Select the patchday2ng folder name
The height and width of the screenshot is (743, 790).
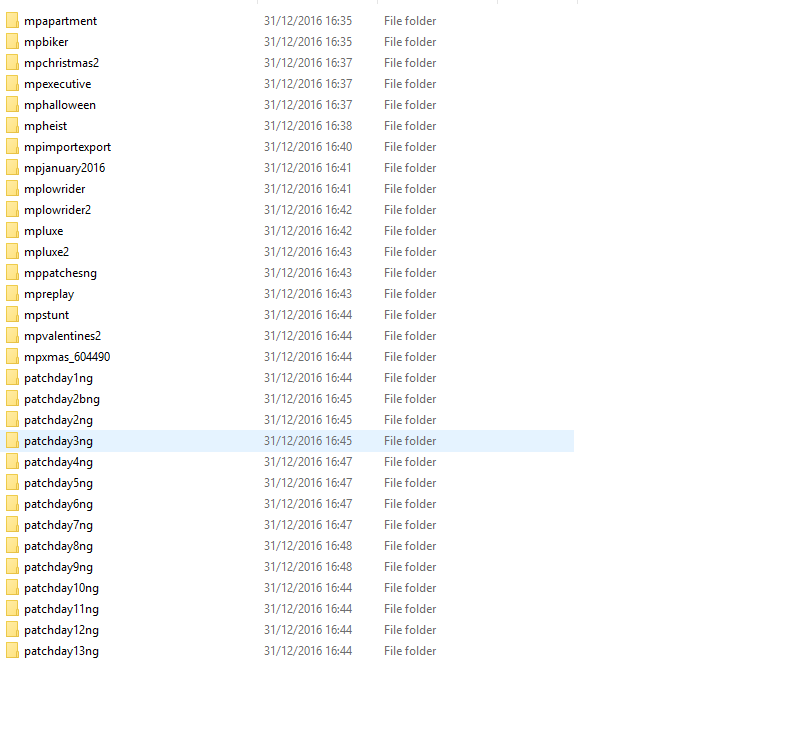click(x=58, y=420)
